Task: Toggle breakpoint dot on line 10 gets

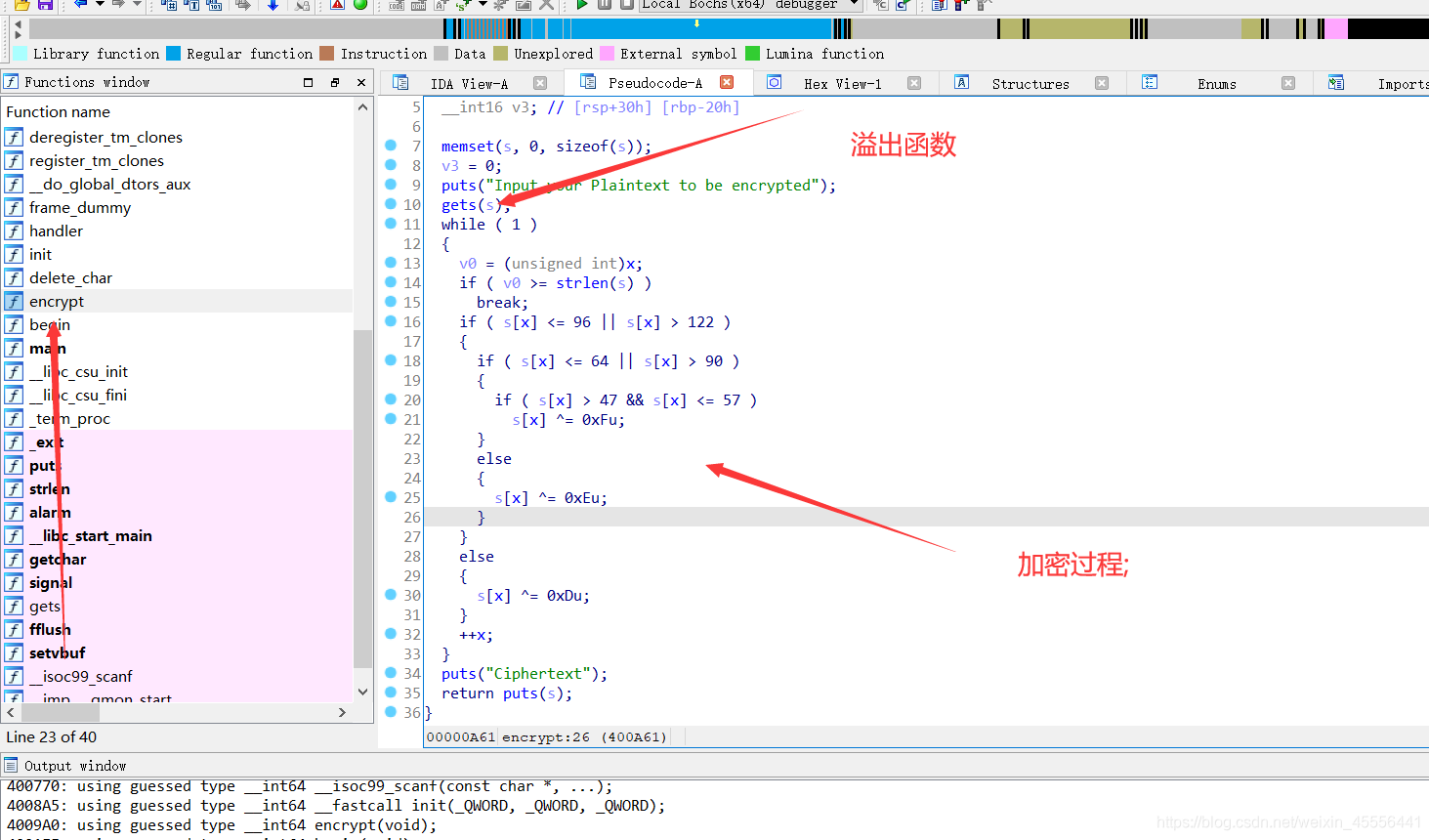Action: coord(391,203)
